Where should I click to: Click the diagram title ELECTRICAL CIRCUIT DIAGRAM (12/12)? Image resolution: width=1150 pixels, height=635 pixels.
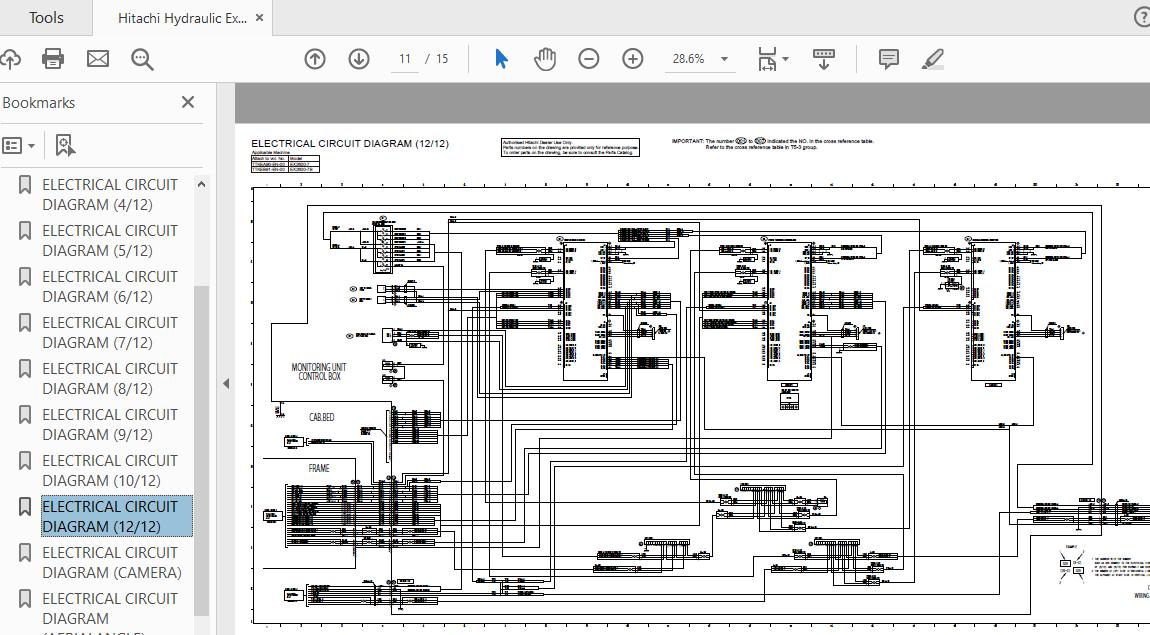pyautogui.click(x=350, y=144)
